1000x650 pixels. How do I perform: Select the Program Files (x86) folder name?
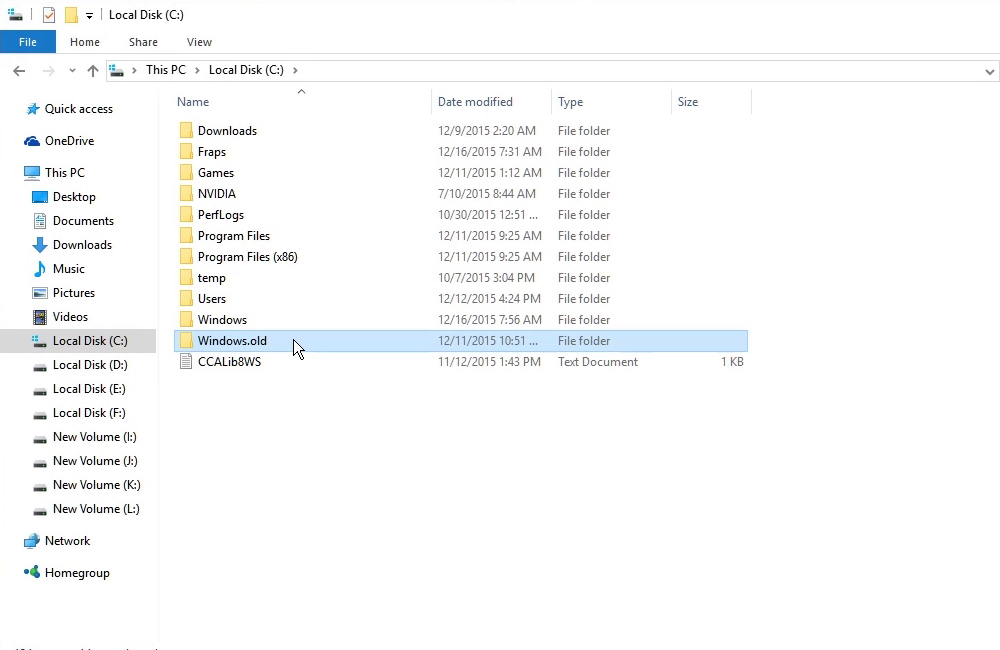pyautogui.click(x=247, y=257)
